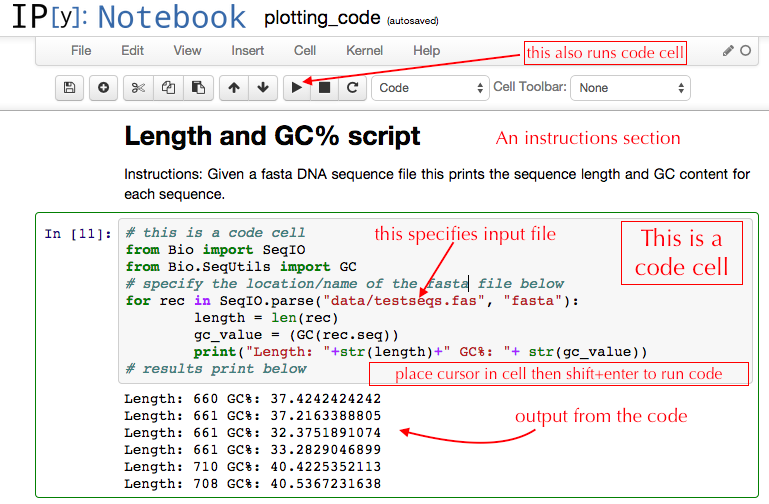Click the "# this is a code cell" comment
769x504 pixels.
click(215, 233)
